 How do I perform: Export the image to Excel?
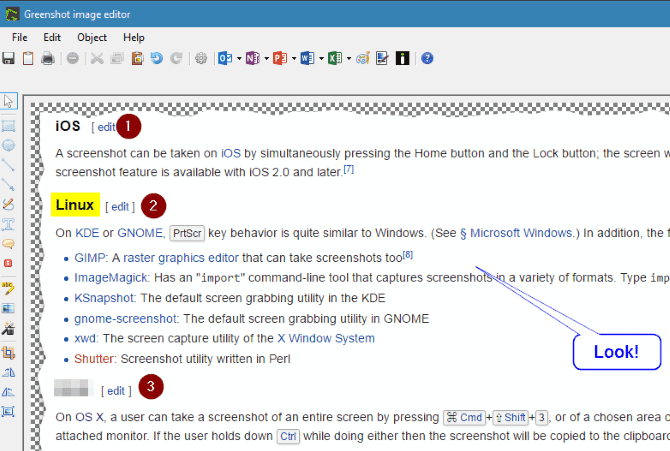pyautogui.click(x=335, y=58)
